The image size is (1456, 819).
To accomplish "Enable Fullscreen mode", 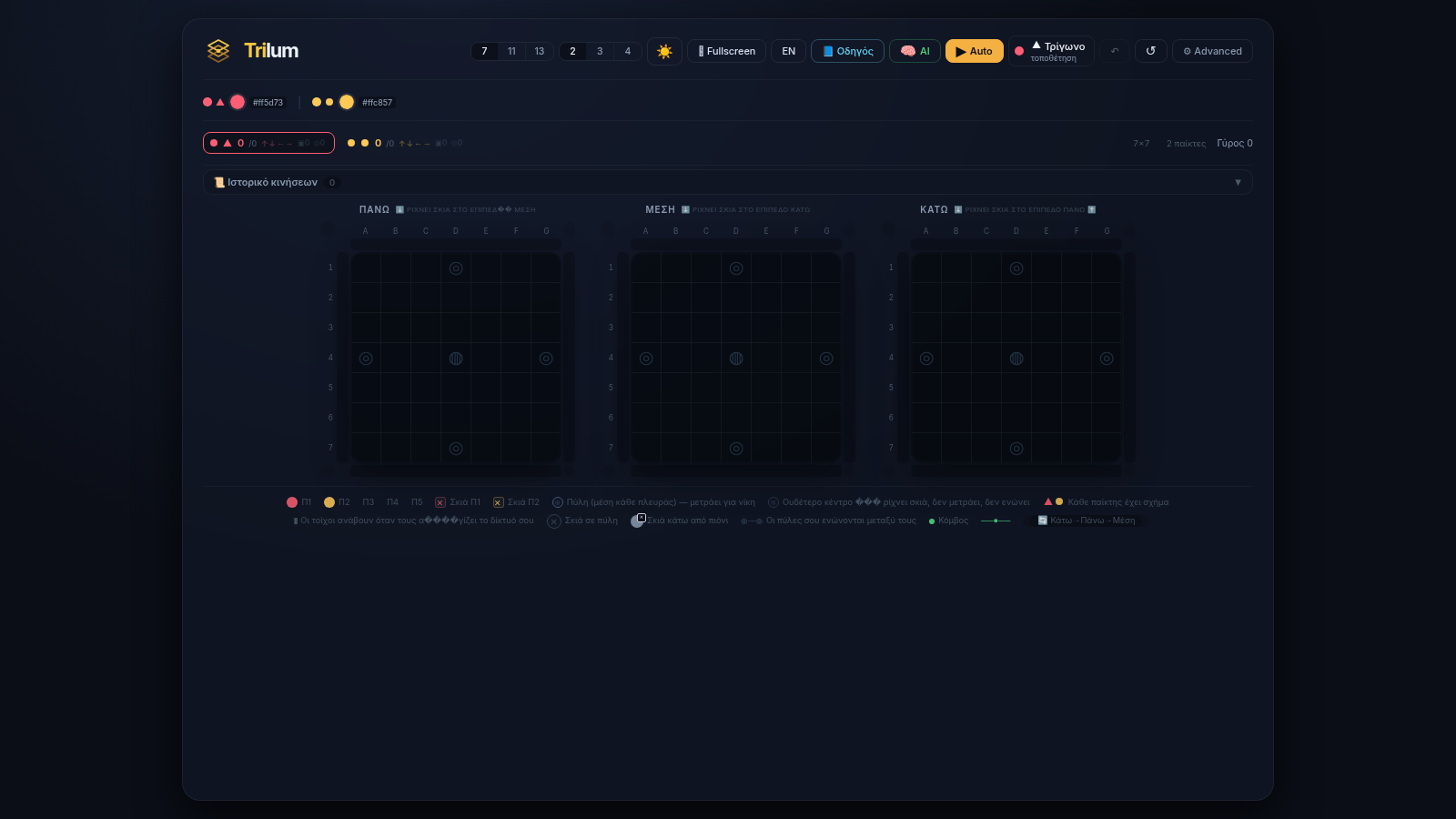I will (x=726, y=51).
